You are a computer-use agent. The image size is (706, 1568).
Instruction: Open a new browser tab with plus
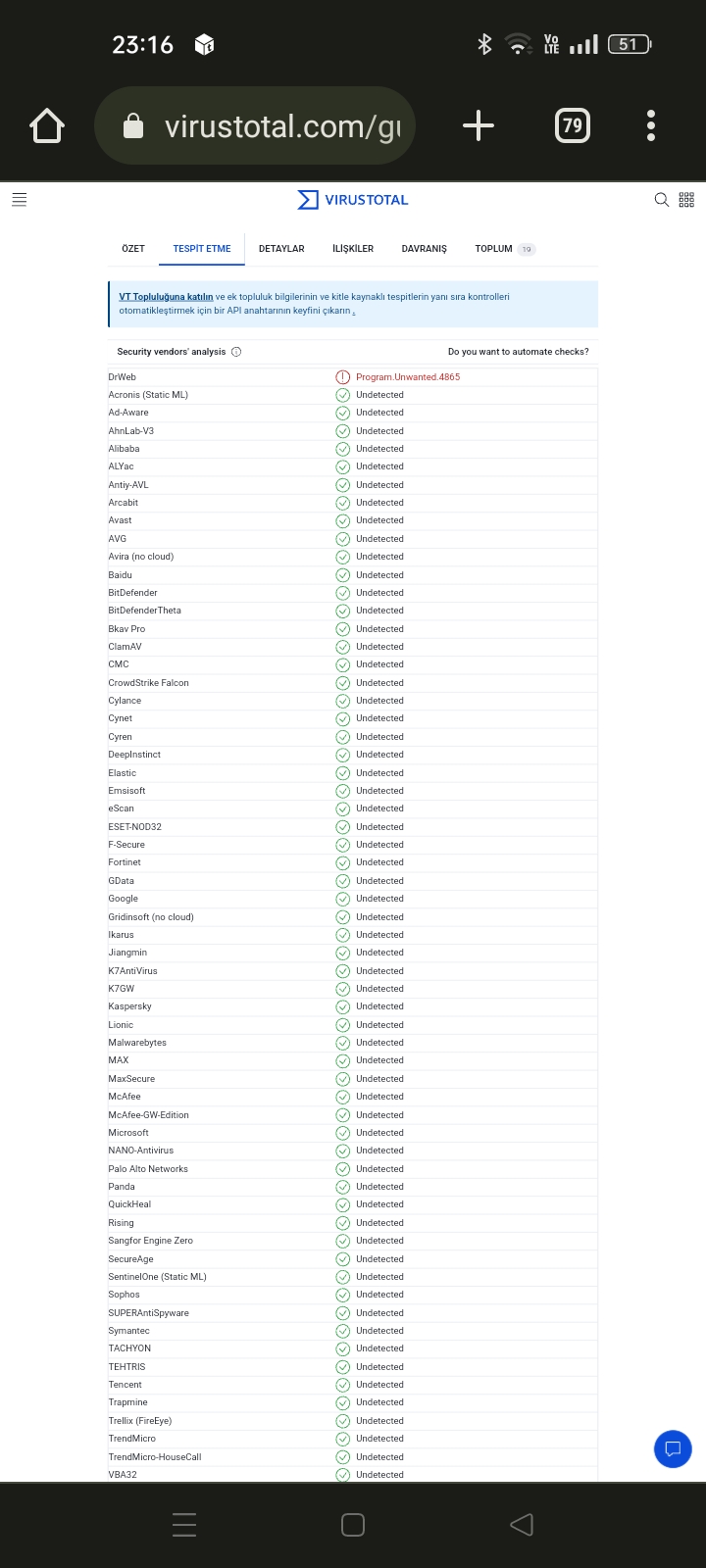pos(479,125)
